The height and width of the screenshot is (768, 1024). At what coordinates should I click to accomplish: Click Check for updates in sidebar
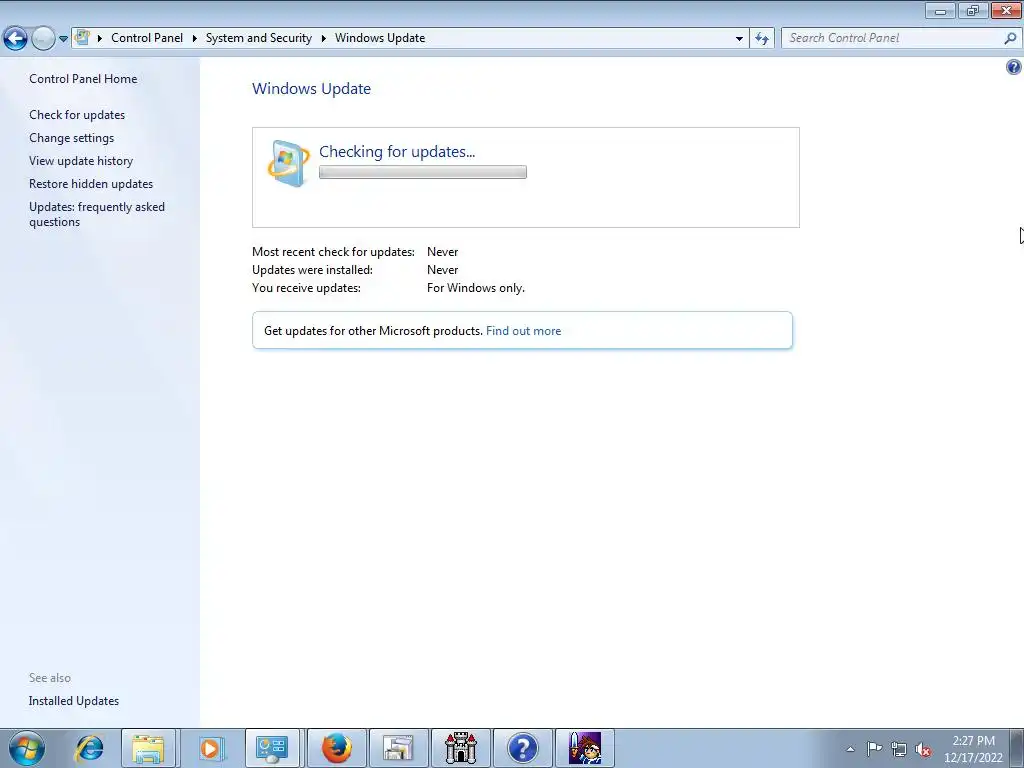pyautogui.click(x=77, y=114)
